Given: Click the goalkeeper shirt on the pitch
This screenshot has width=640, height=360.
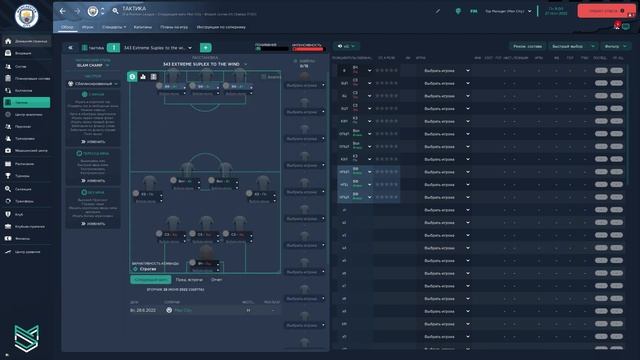Looking at the screenshot, I should (206, 253).
